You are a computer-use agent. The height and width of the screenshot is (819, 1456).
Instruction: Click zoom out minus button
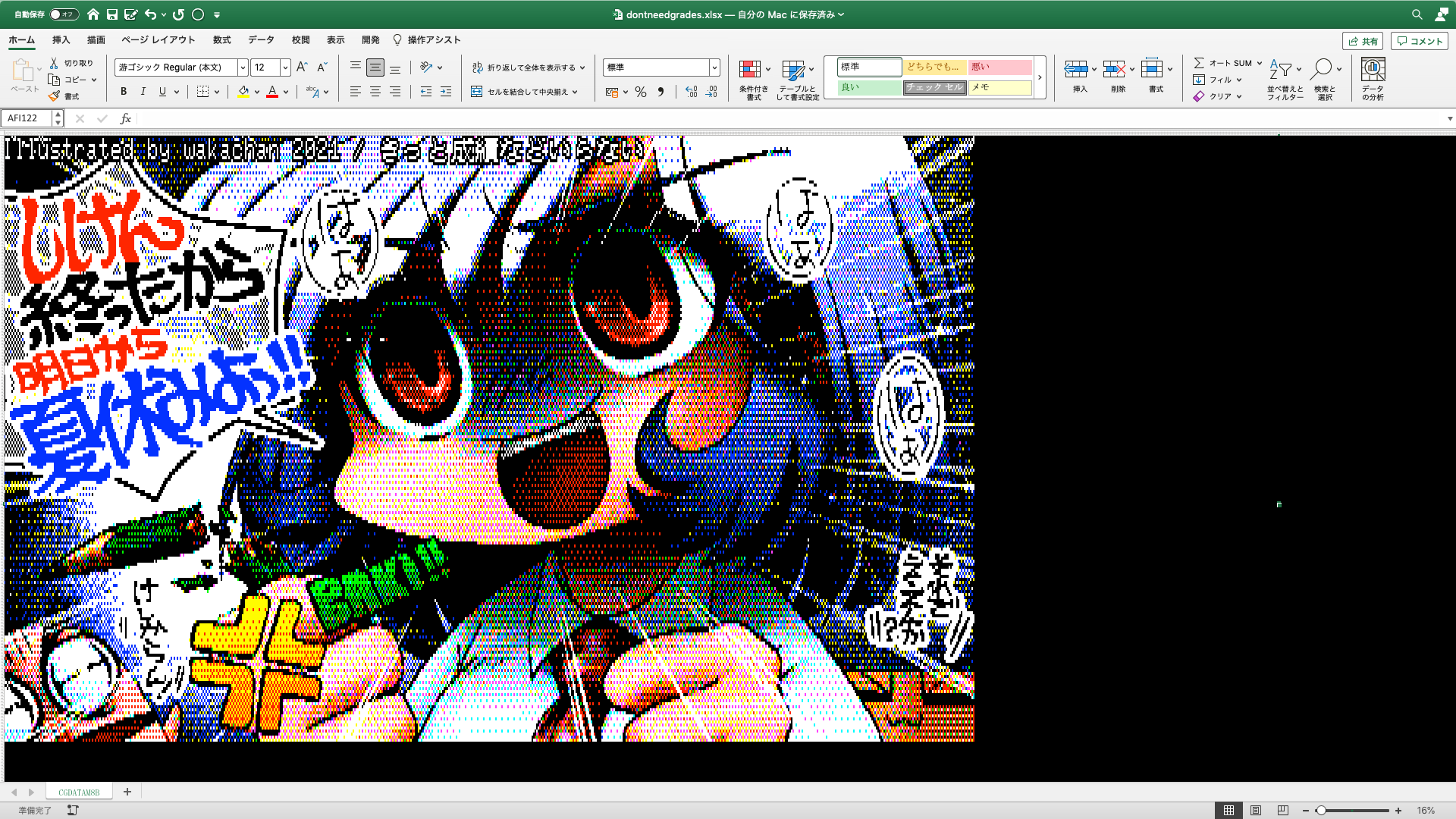(1306, 811)
